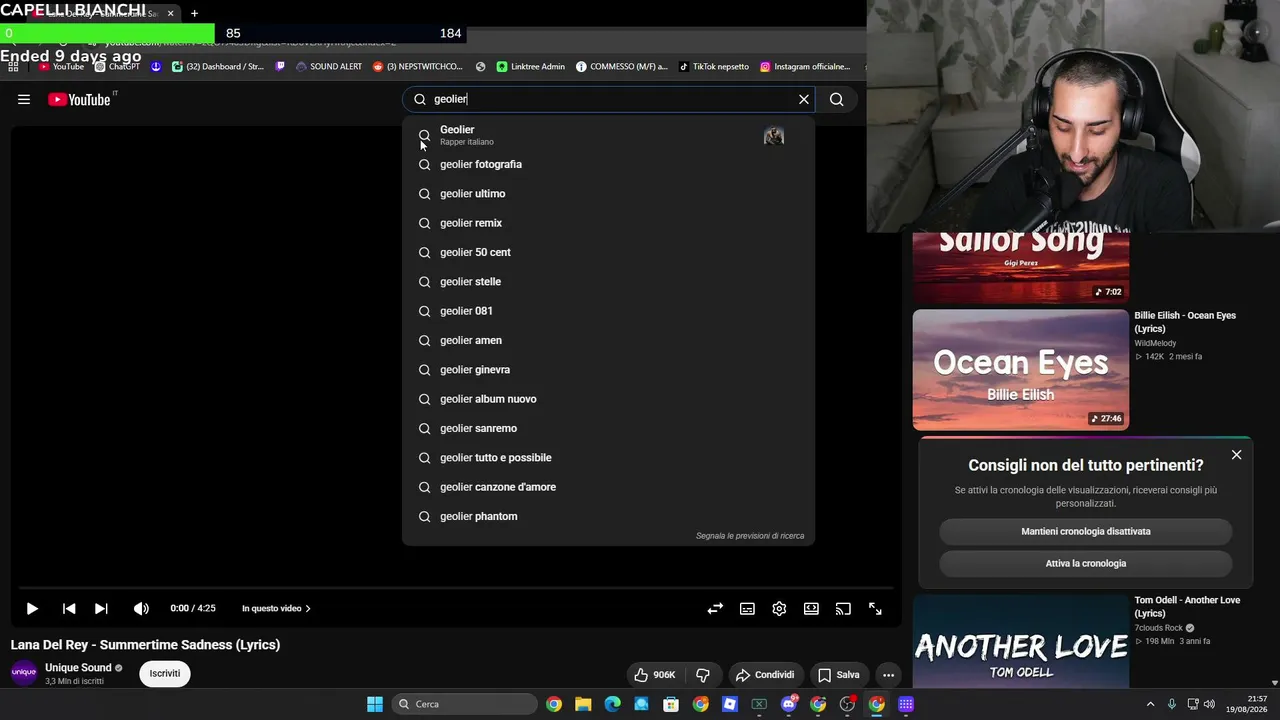The height and width of the screenshot is (720, 1280).
Task: Choose suggestion geolier ultimo
Action: [608, 193]
